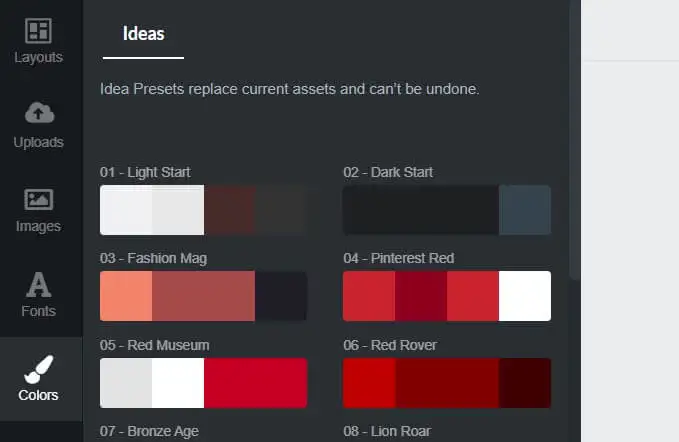Click the slate blue swatch in Dark Start
679x442 pixels.
(x=525, y=210)
